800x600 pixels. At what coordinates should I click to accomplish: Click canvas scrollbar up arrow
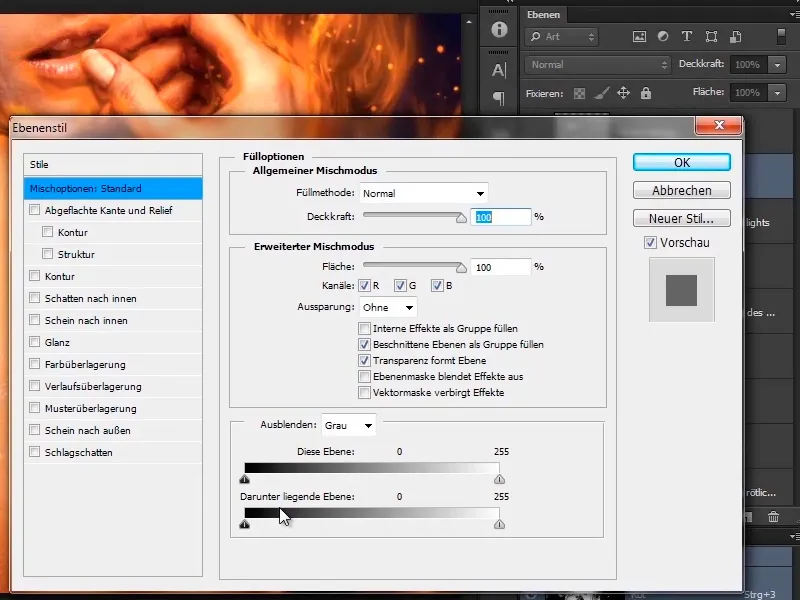coord(469,22)
